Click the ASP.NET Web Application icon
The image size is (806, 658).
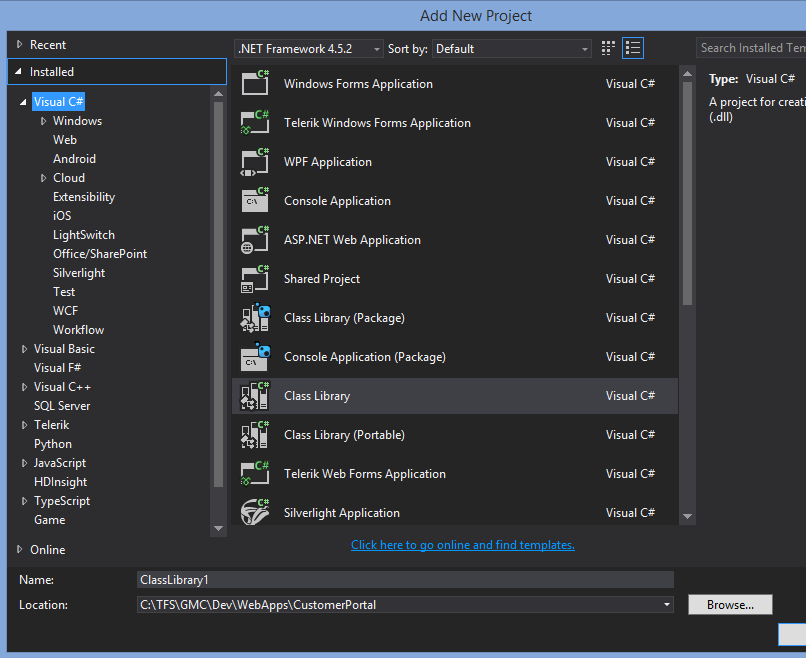255,240
